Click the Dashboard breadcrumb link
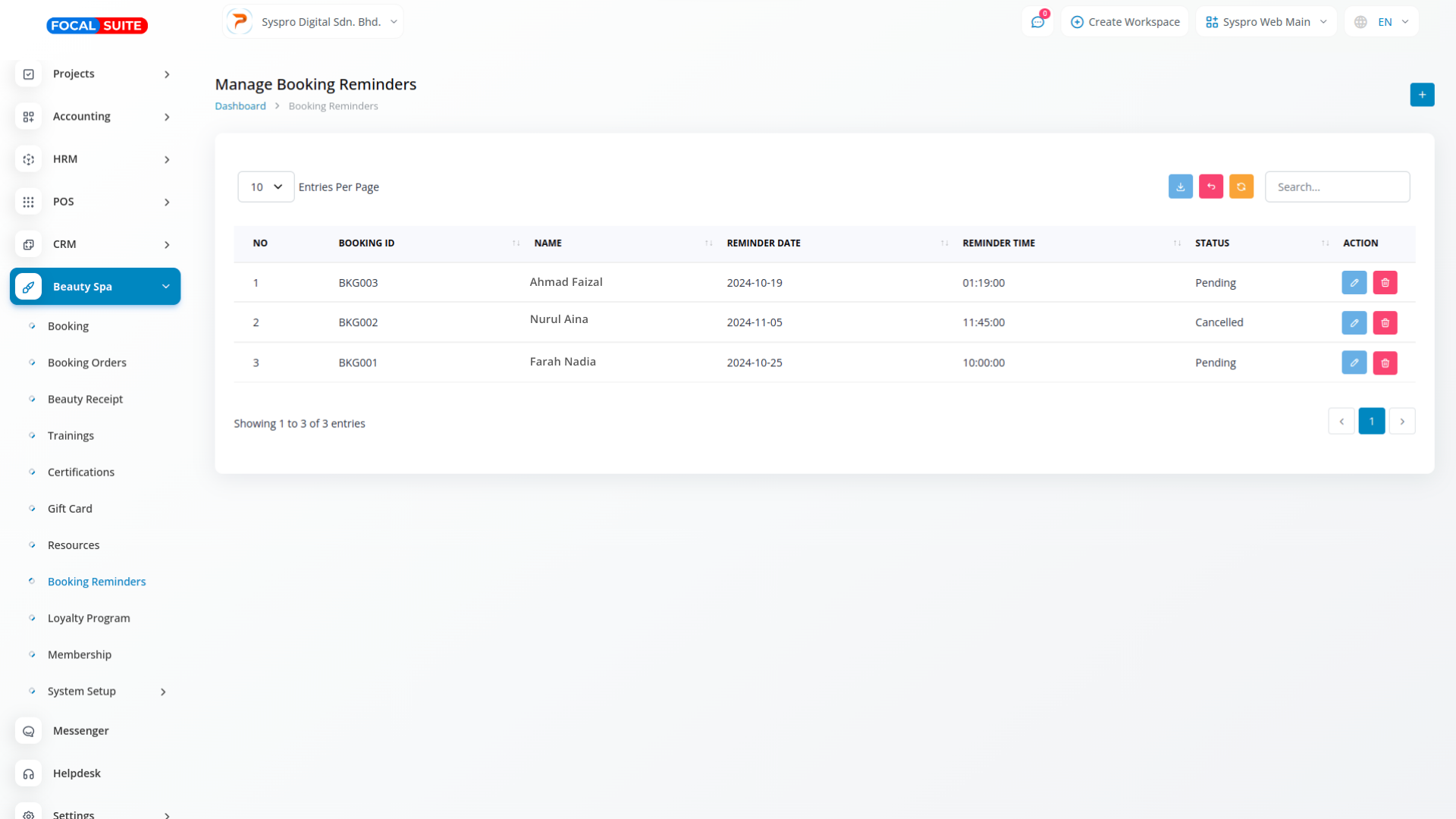Screen dimensions: 1456x819 (240, 106)
